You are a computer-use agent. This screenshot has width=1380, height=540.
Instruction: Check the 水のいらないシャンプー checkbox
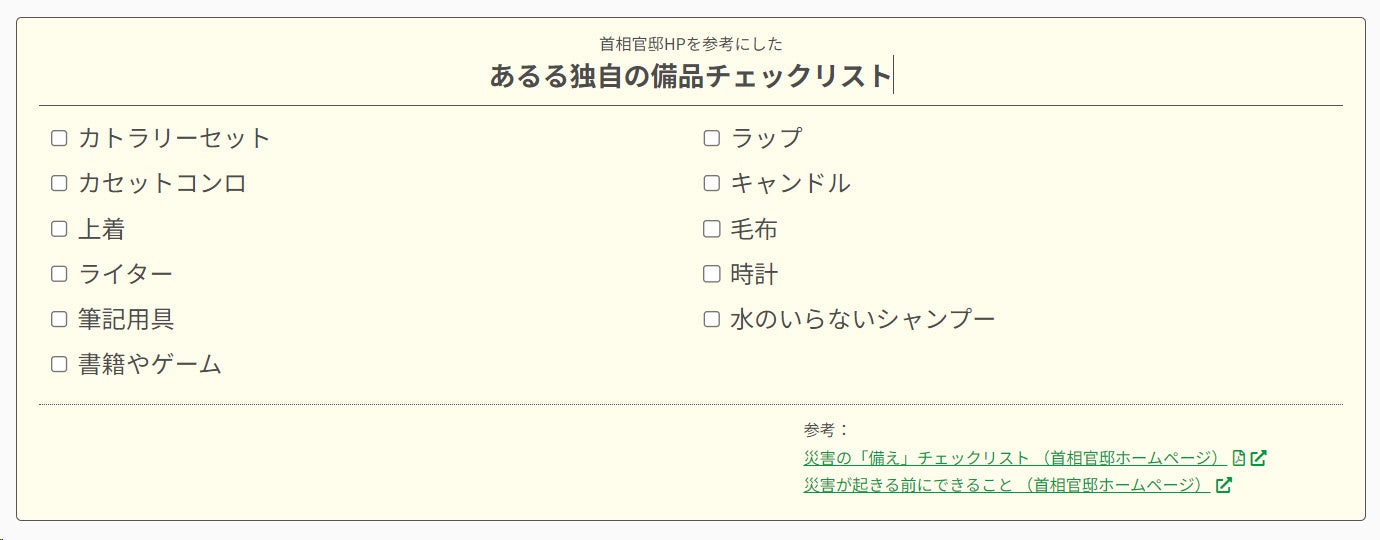[x=712, y=319]
